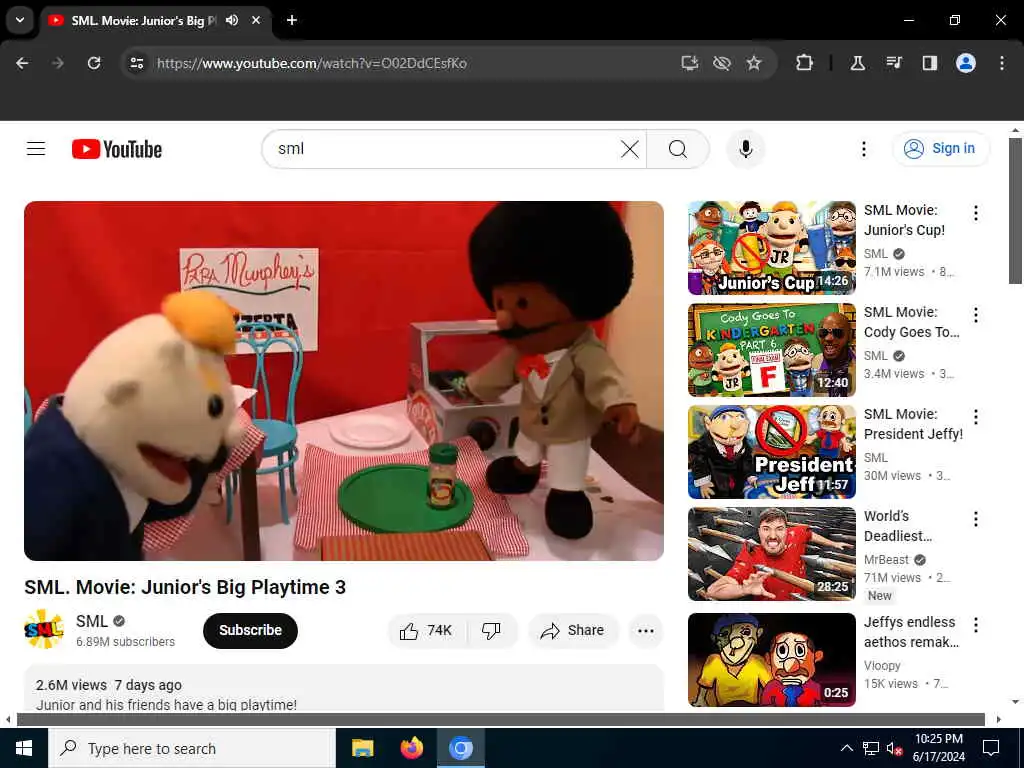Open options menu for Cody Goes To video
The height and width of the screenshot is (768, 1024).
click(976, 315)
